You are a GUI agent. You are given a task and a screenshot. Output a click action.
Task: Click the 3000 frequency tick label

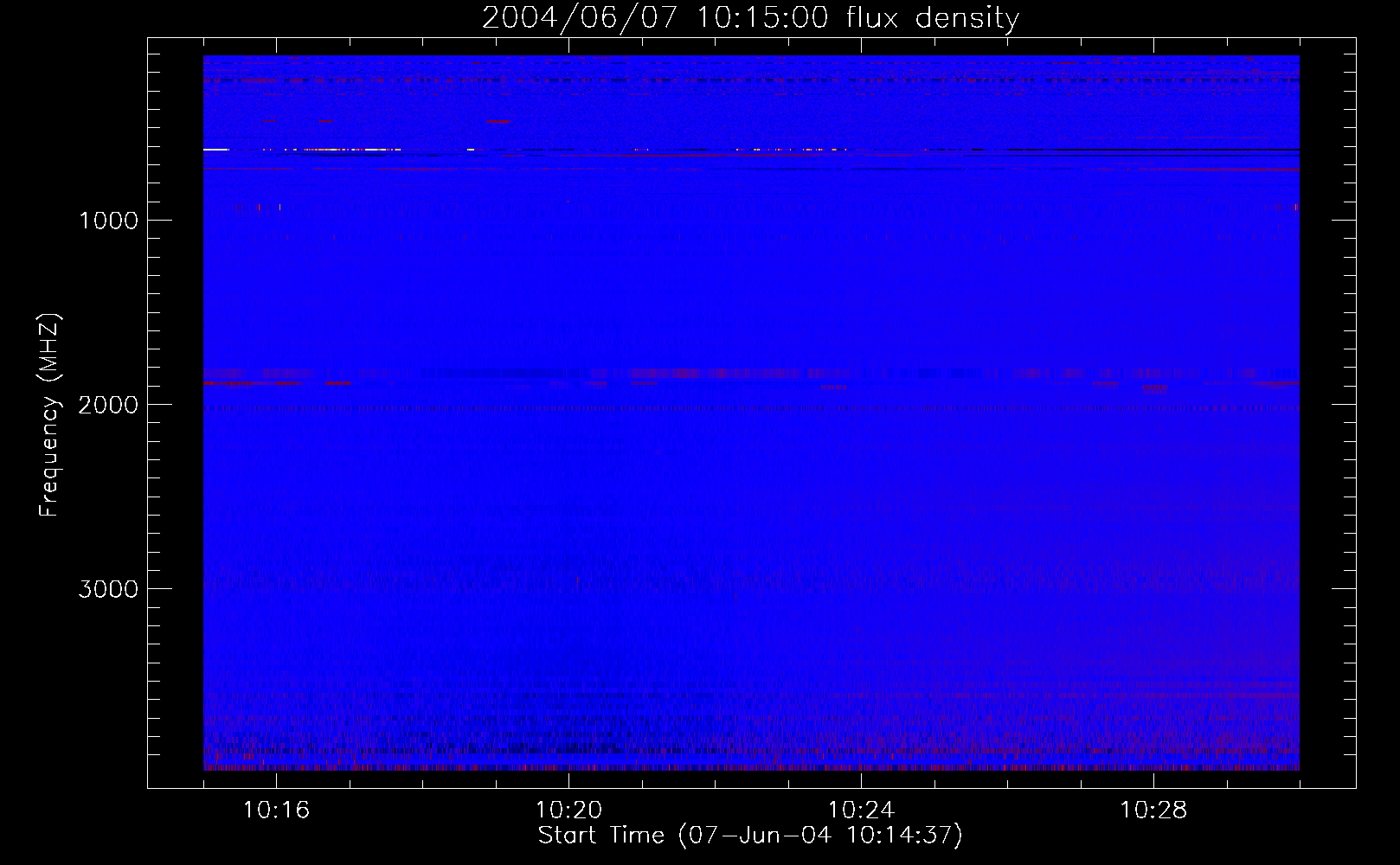(108, 589)
